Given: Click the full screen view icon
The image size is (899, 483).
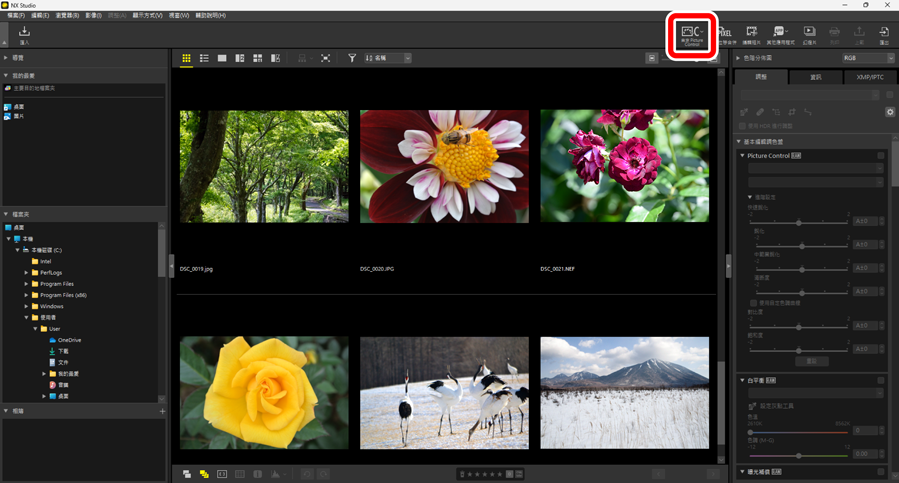Looking at the screenshot, I should pos(325,59).
